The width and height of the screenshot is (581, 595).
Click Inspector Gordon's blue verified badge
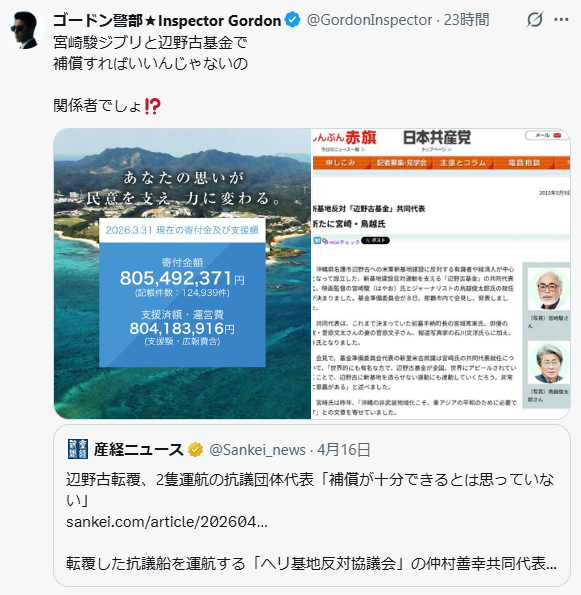[x=293, y=20]
